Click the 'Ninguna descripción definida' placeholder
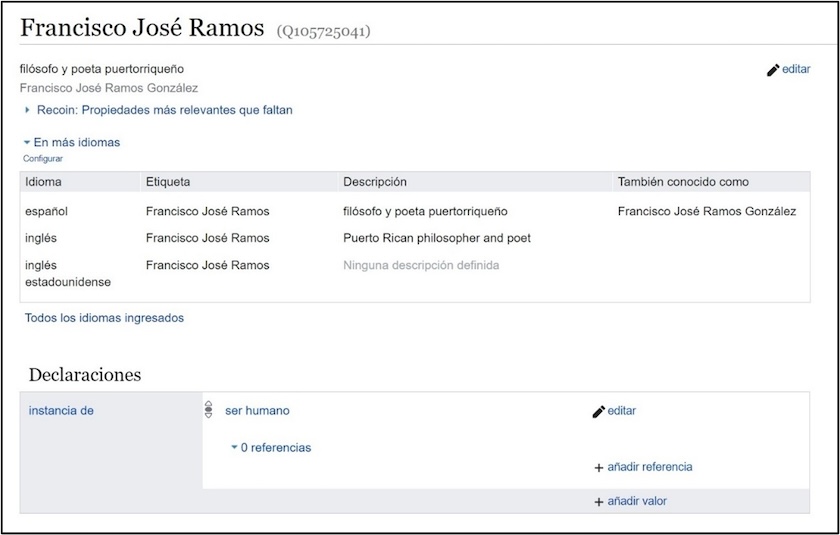 point(421,265)
